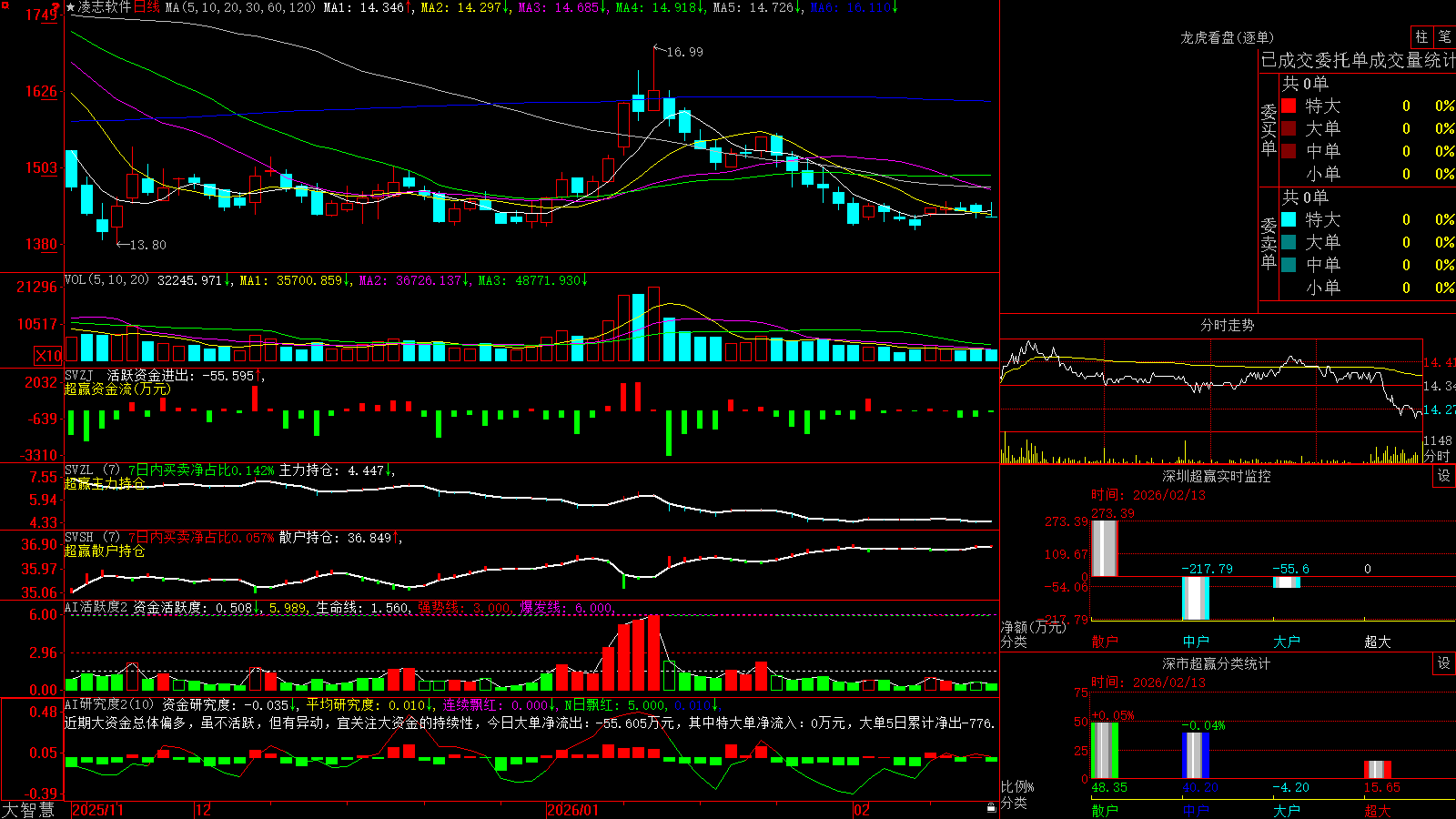
Task: Switch 龙虎看盘 to 柱 view
Action: [x=1421, y=37]
